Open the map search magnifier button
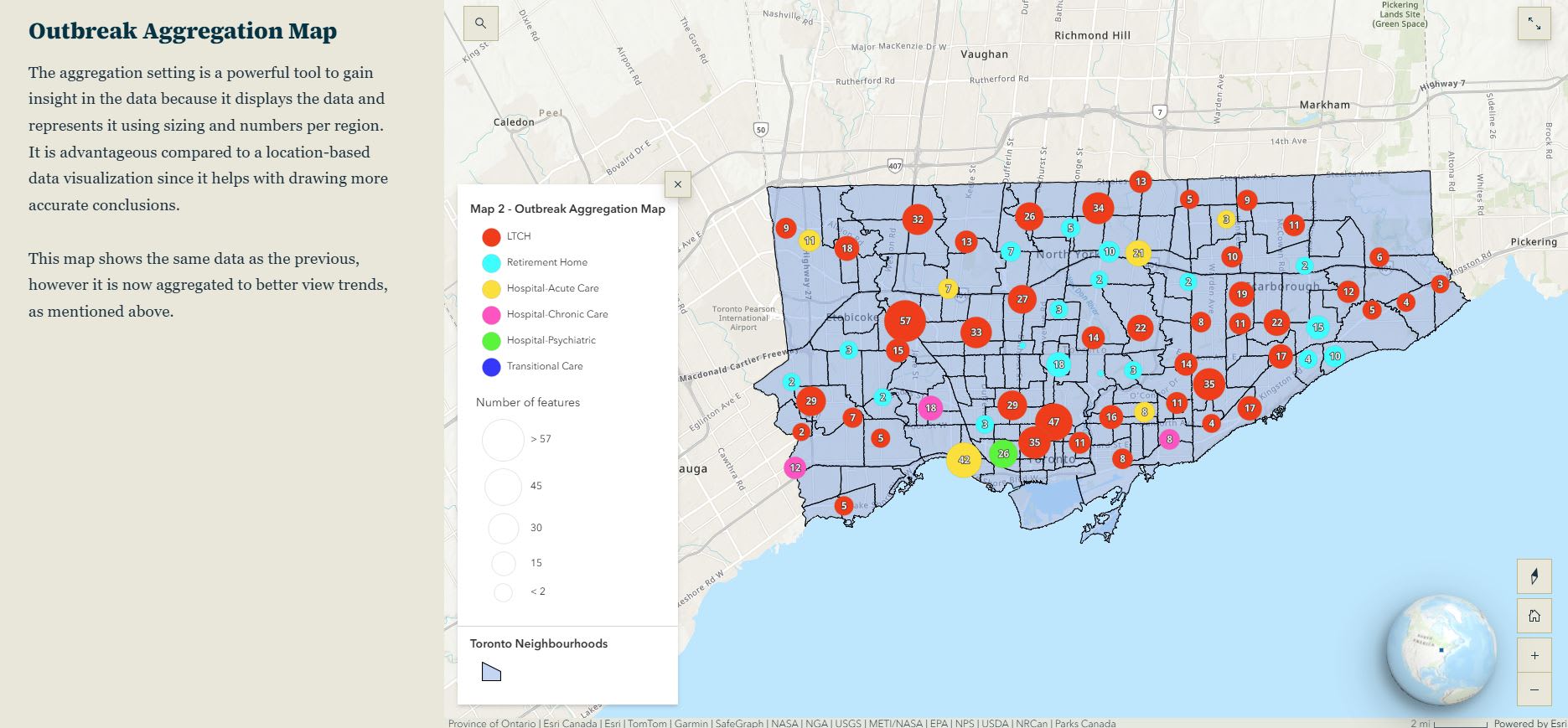 pos(480,23)
